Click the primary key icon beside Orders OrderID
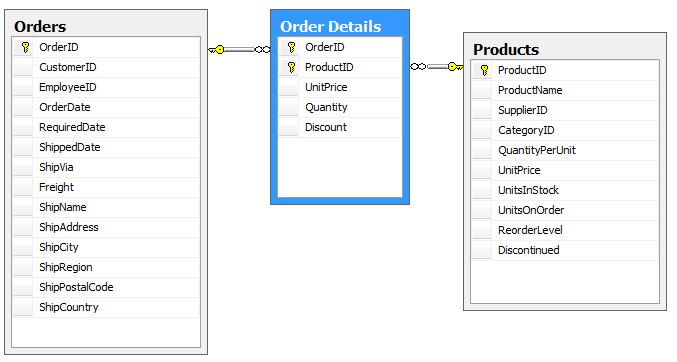 click(x=25, y=47)
